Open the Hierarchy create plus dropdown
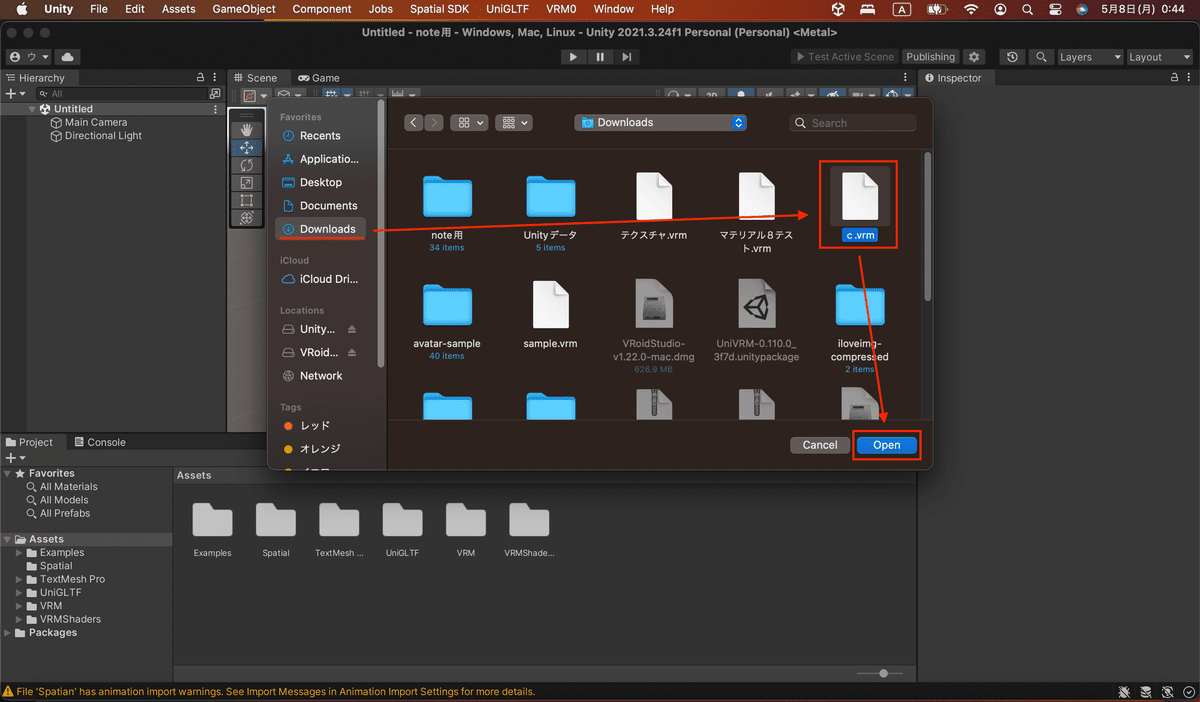The image size is (1200, 702). click(14, 93)
